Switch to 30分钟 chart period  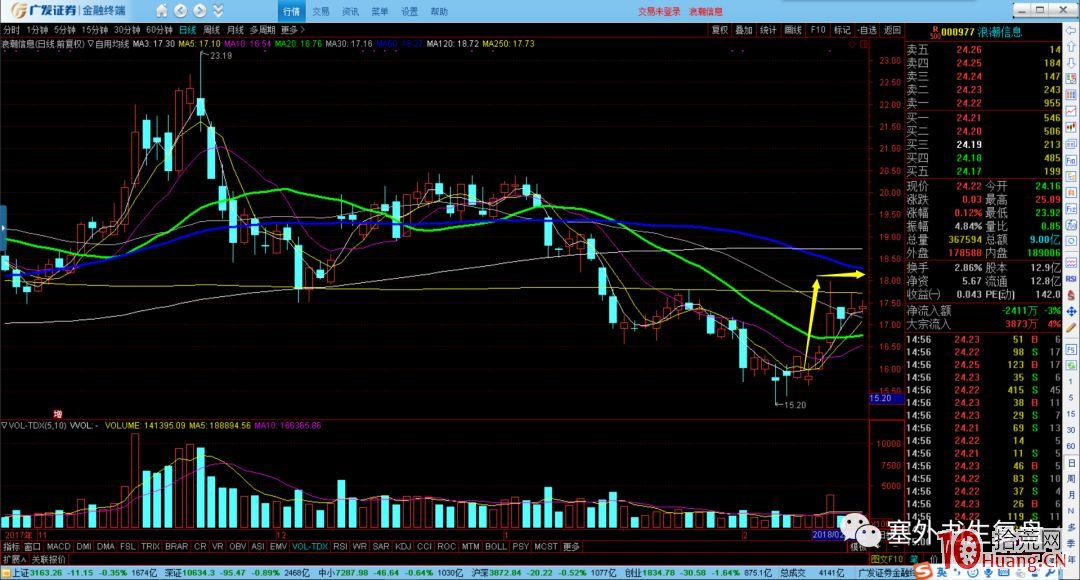click(x=127, y=30)
